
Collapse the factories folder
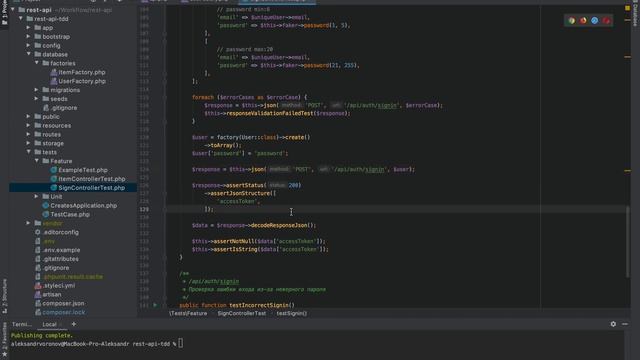(37, 63)
